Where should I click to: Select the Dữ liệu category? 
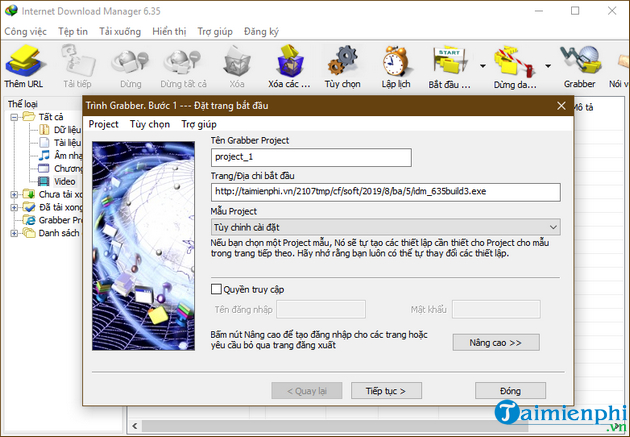[x=67, y=130]
